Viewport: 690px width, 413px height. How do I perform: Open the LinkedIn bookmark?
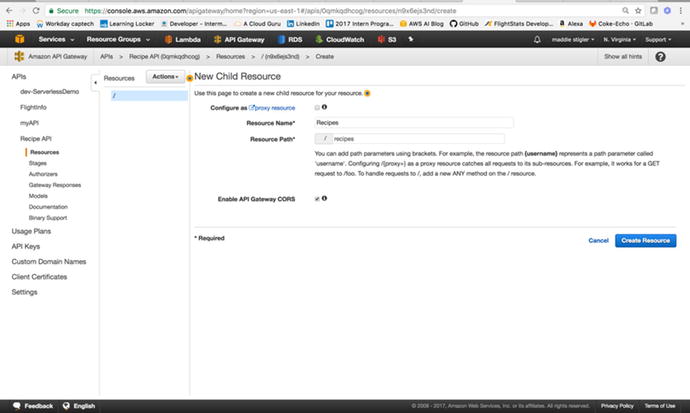[303, 24]
